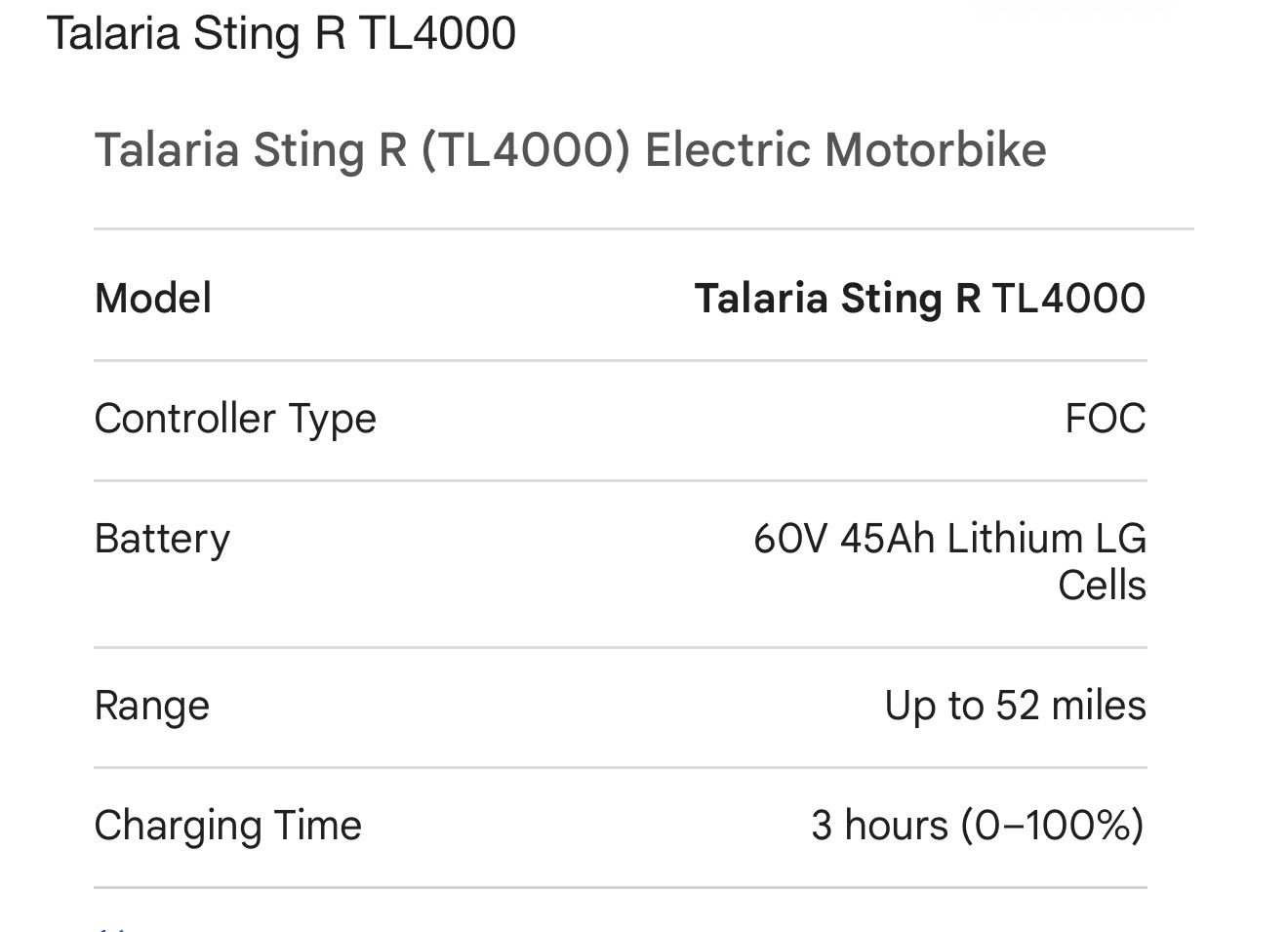
Task: Click TL4000 in the Model value
Action: click(x=1068, y=299)
